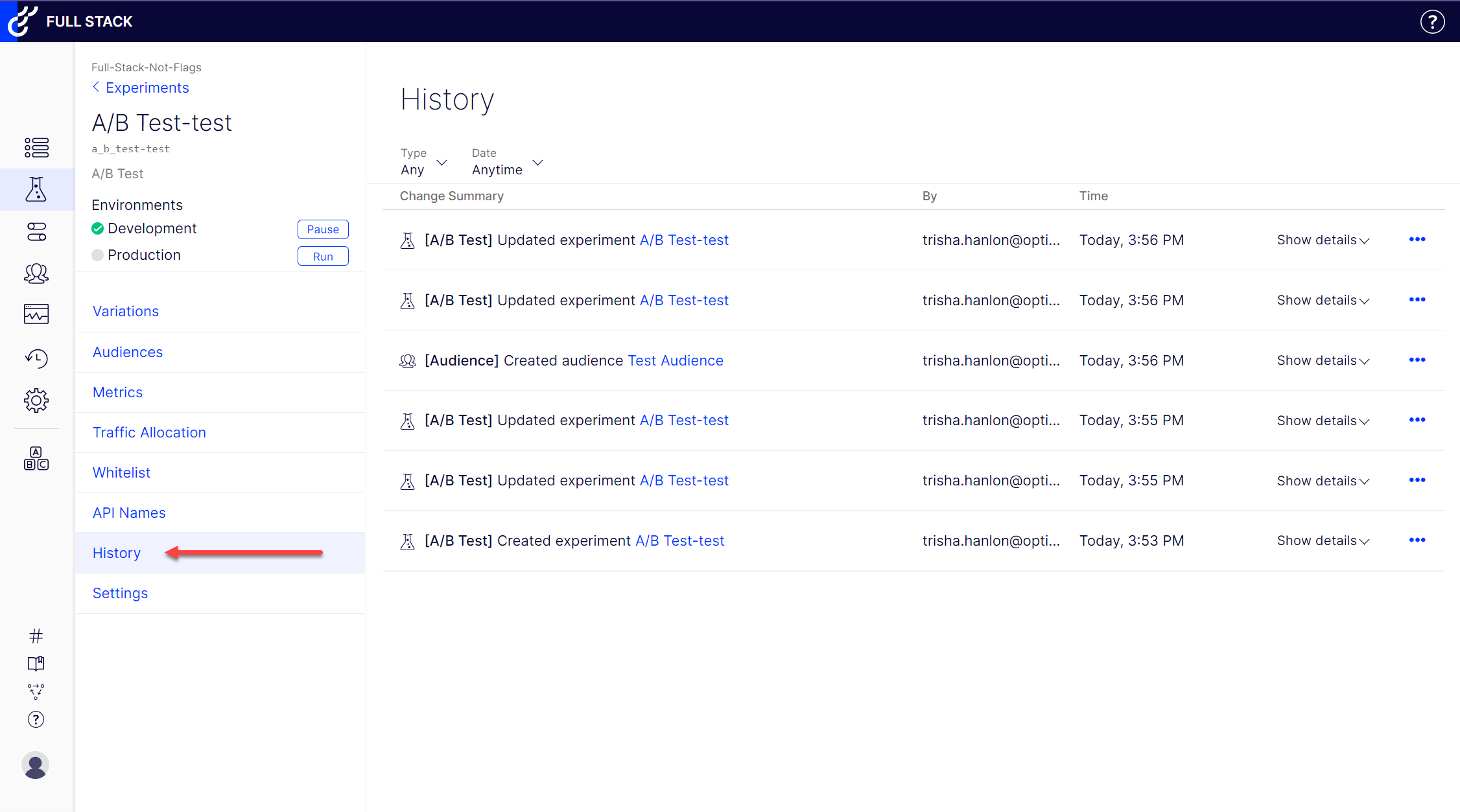Click the ABC blocks icon in sidebar

(36, 458)
